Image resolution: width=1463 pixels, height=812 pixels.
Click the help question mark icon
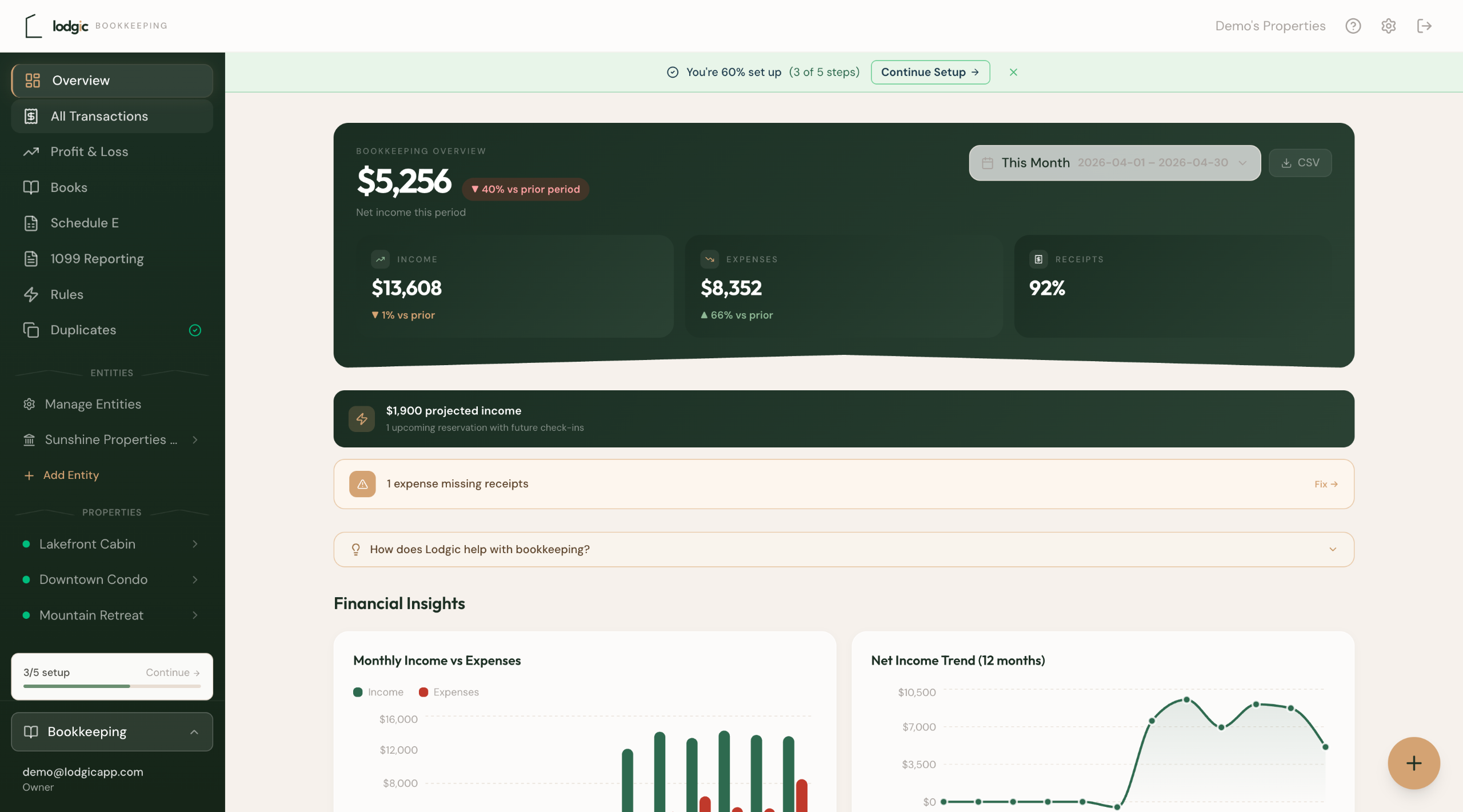[1353, 26]
